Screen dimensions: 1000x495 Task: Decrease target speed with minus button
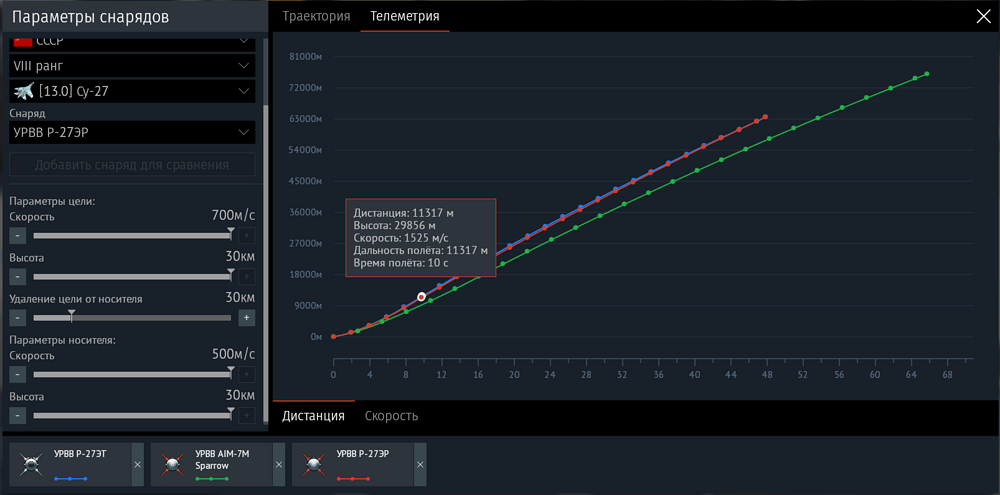click(18, 236)
